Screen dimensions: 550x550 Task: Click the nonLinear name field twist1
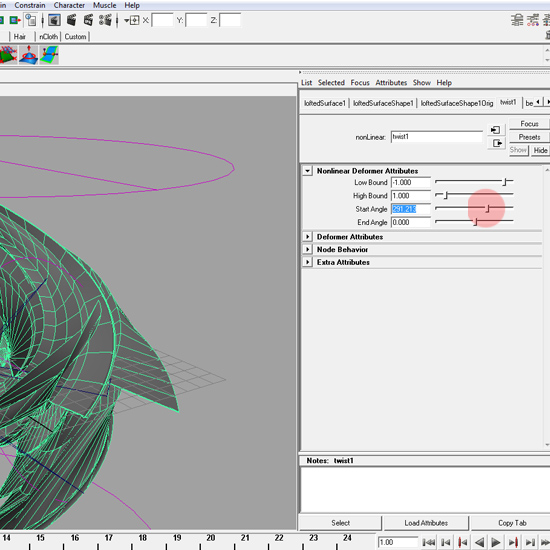[x=437, y=137]
